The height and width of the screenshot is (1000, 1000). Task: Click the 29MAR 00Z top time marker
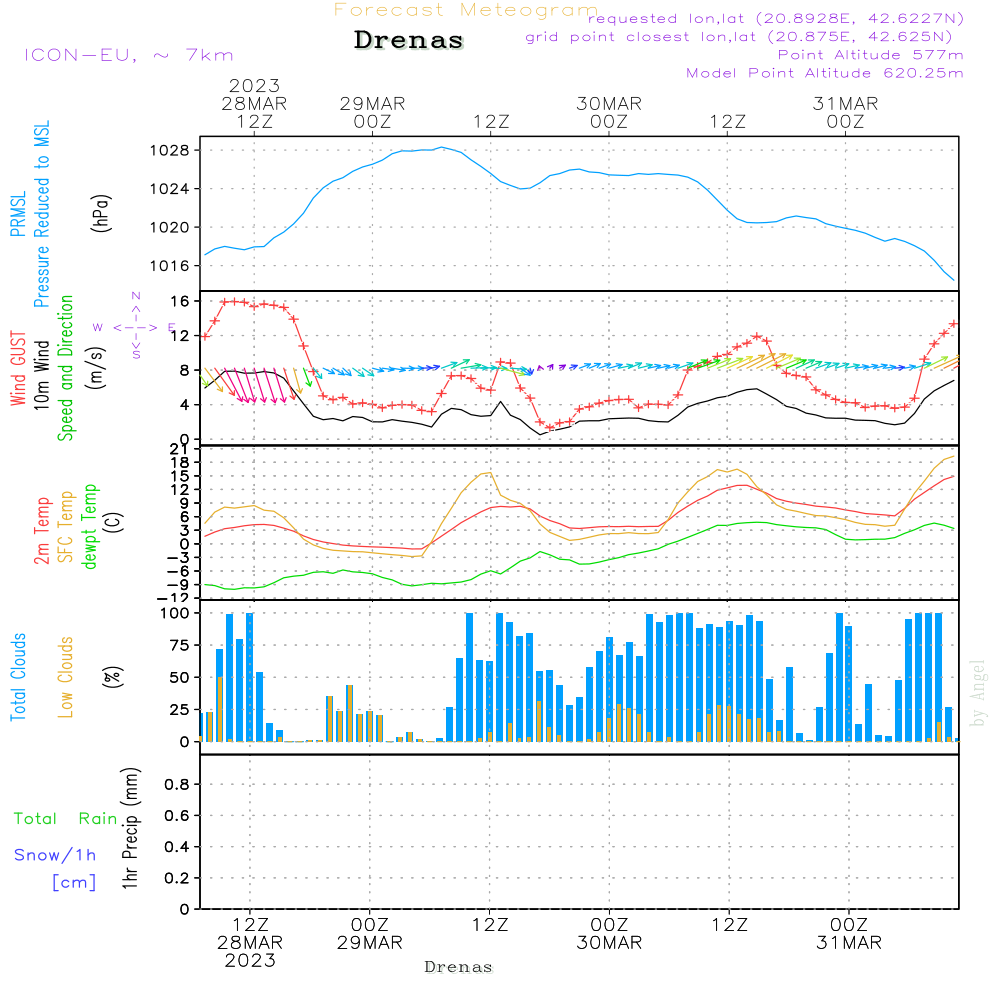[372, 112]
